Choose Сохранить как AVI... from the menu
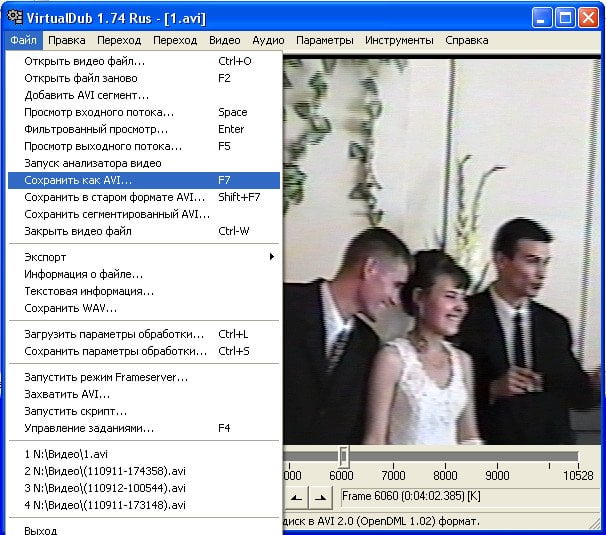 [x=78, y=180]
